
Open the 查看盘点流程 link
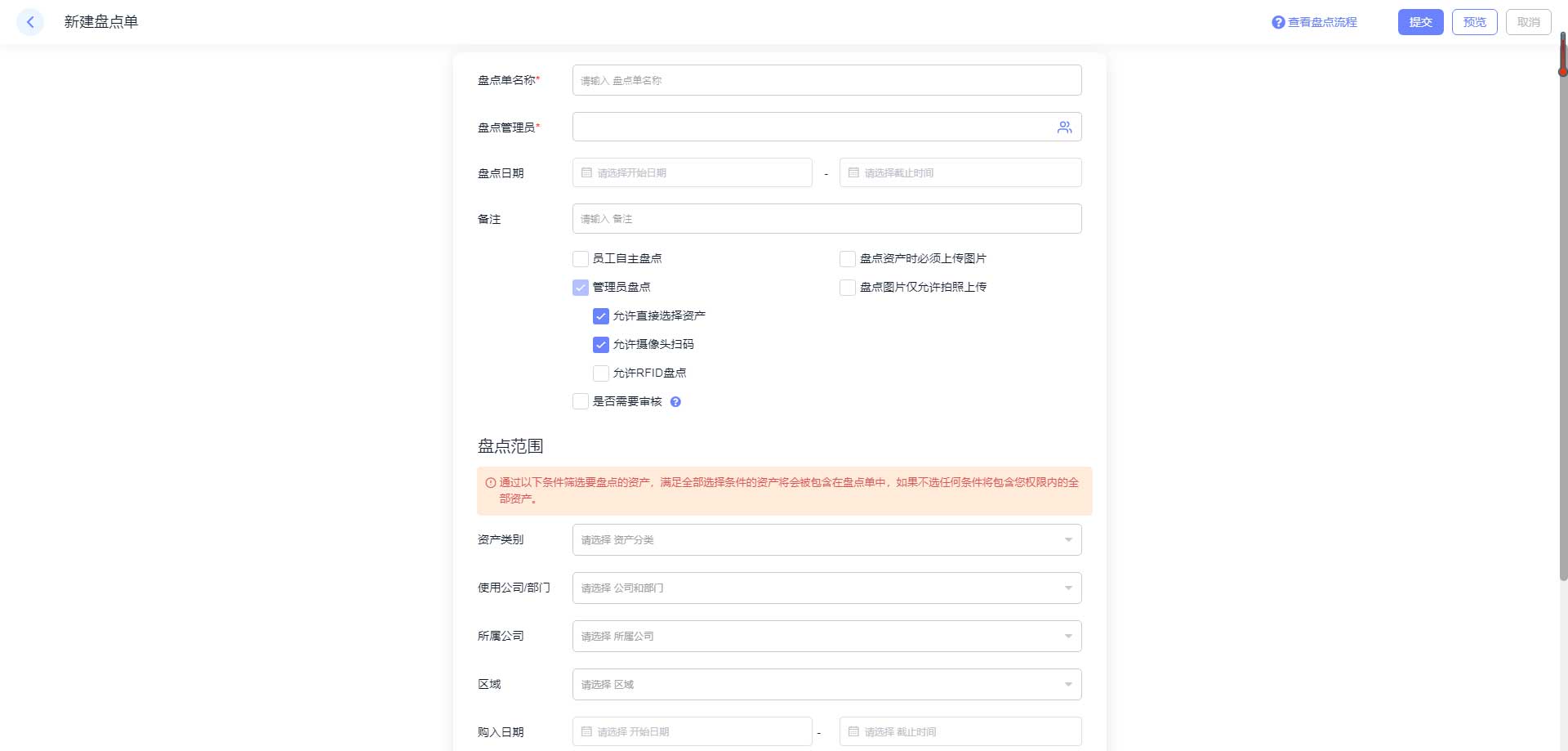[x=1321, y=22]
